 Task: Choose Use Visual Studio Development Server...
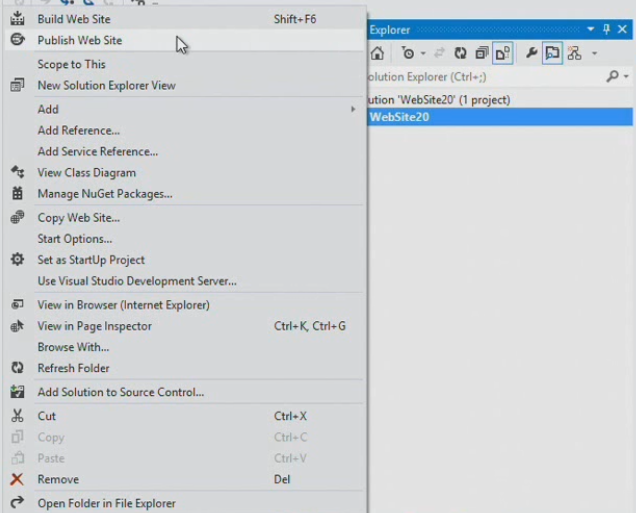[x=184, y=281]
